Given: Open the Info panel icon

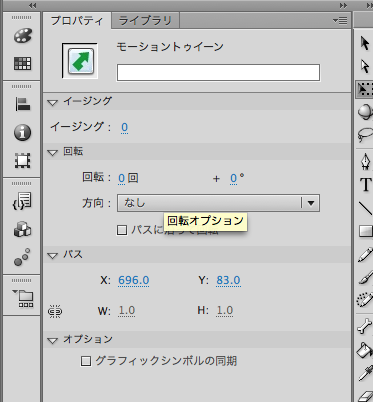Looking at the screenshot, I should (x=22, y=132).
